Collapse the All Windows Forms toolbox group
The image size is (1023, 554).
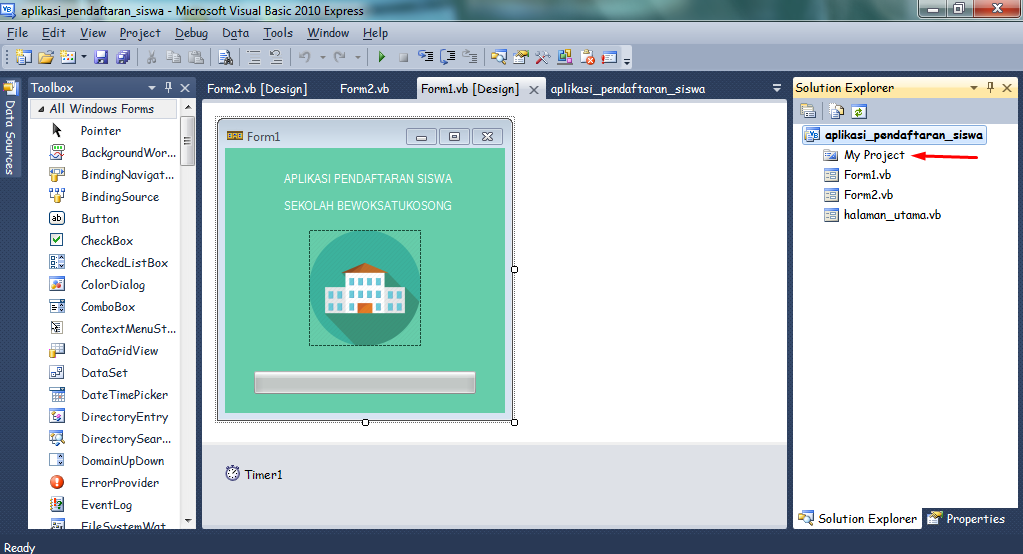coord(42,109)
